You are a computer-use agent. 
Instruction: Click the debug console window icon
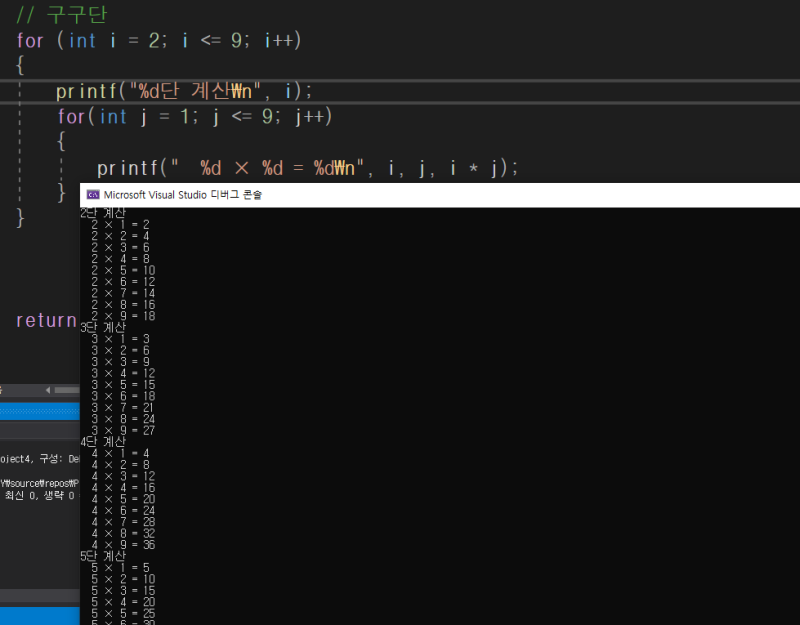(93, 194)
